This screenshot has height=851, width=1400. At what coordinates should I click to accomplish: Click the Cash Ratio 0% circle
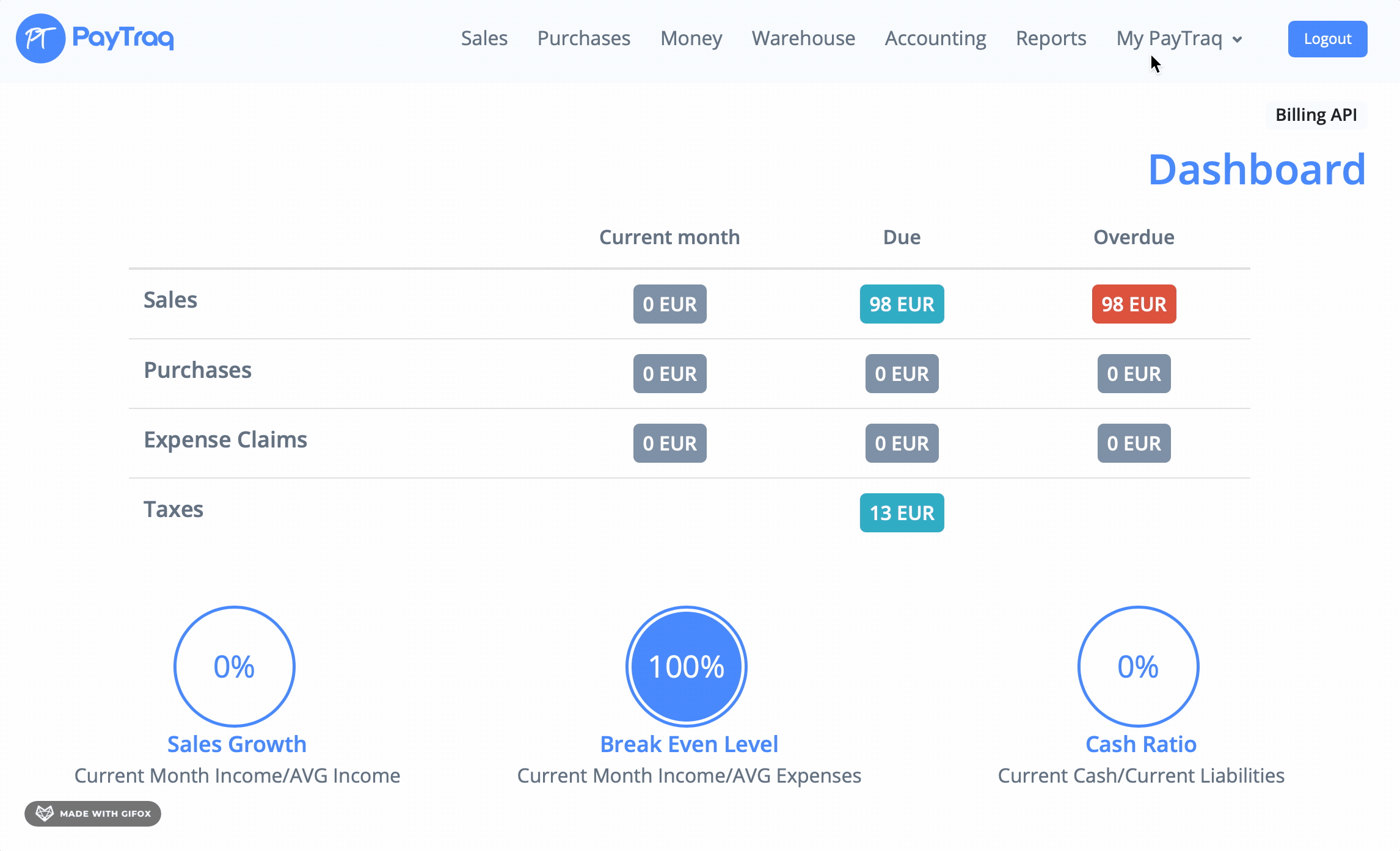(x=1138, y=666)
